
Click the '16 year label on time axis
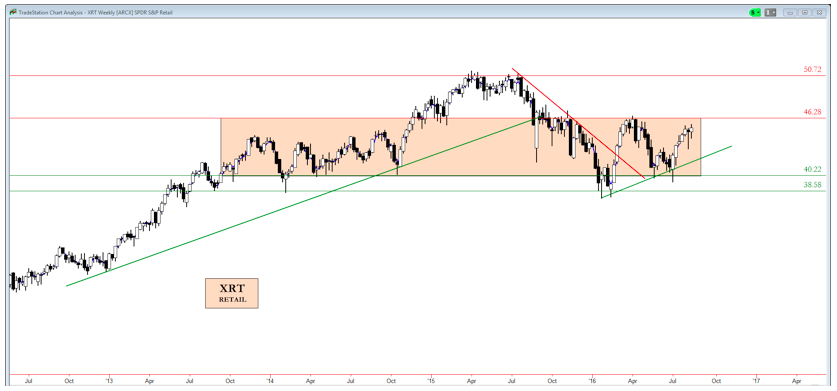tap(593, 381)
